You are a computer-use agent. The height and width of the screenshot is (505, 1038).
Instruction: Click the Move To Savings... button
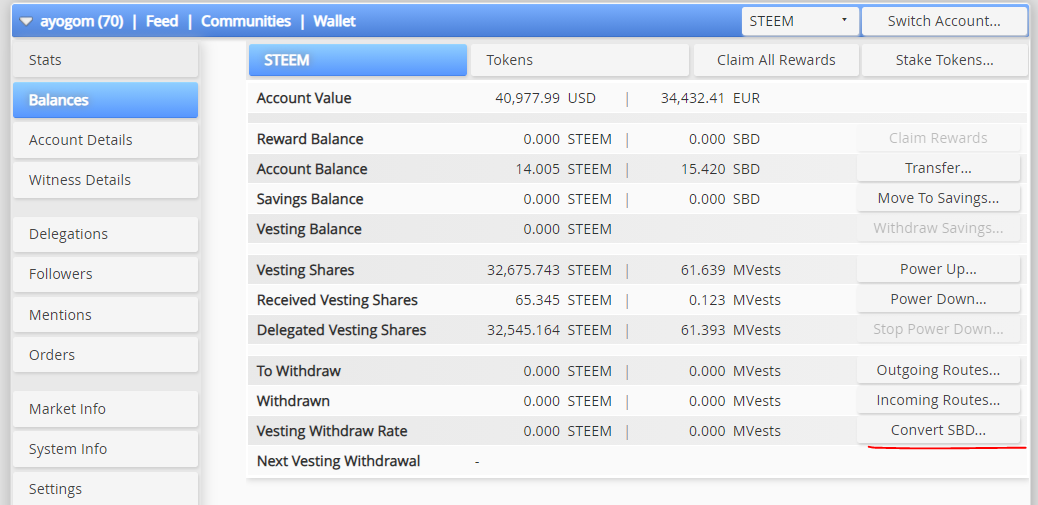coord(938,198)
